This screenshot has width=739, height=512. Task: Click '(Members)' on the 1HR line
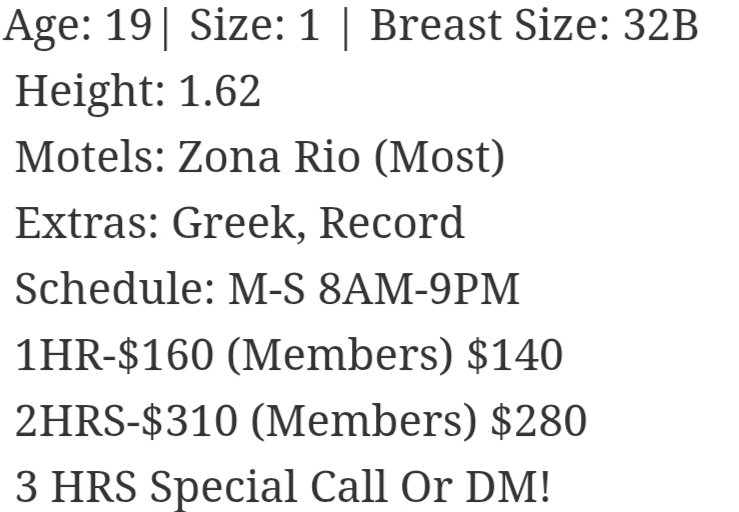[x=339, y=356]
